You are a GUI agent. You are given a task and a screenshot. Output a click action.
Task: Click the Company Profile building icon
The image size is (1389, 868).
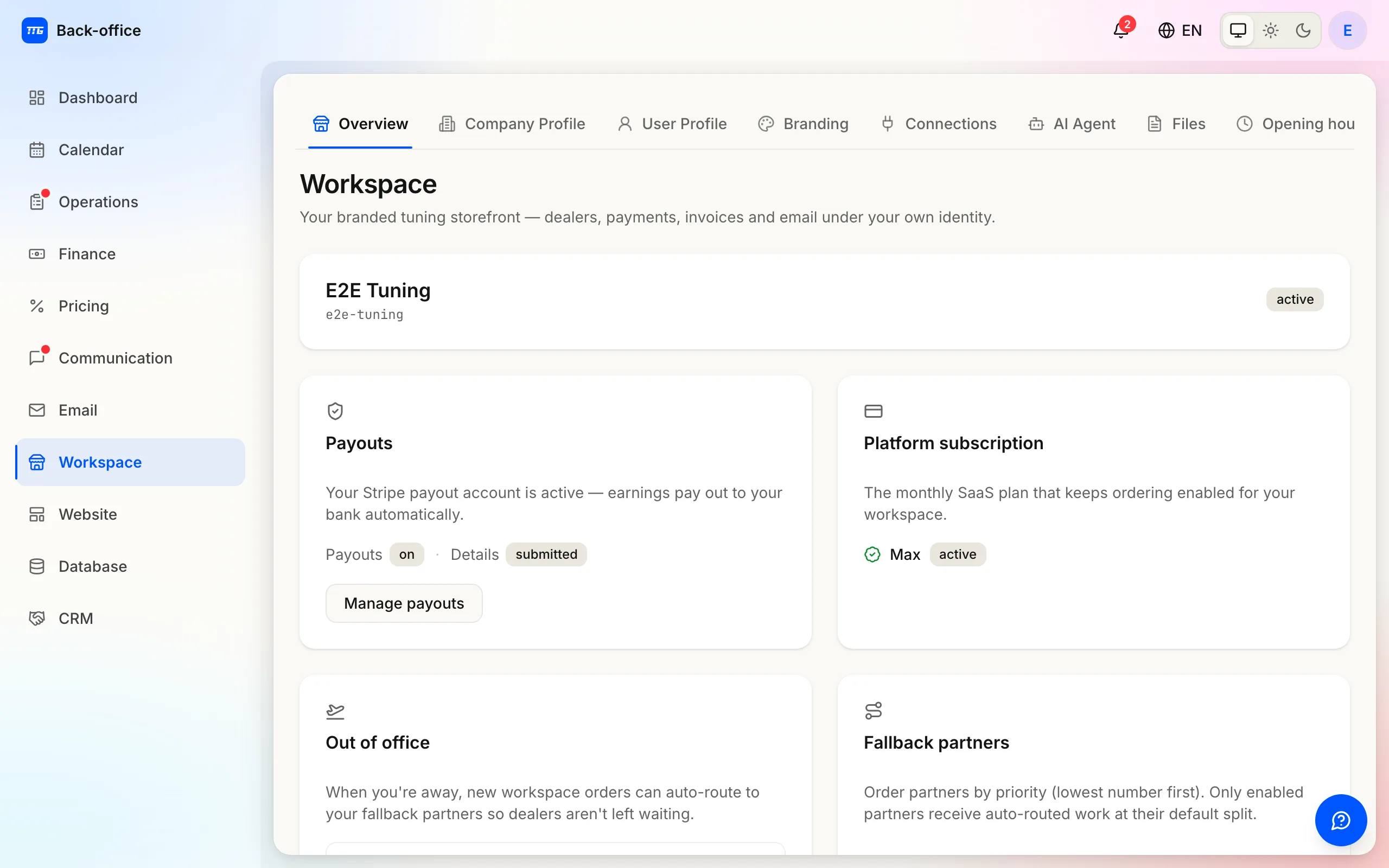pos(447,124)
